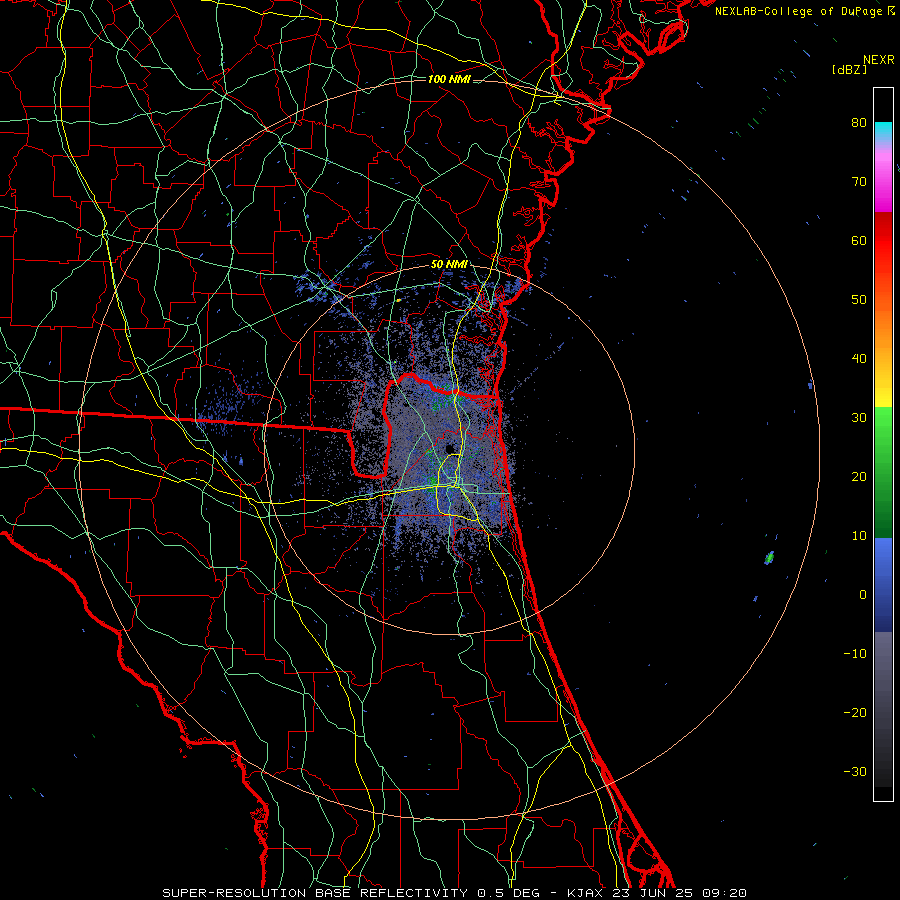Click the 20 dBZ scale value
The height and width of the screenshot is (900, 900).
click(x=859, y=476)
